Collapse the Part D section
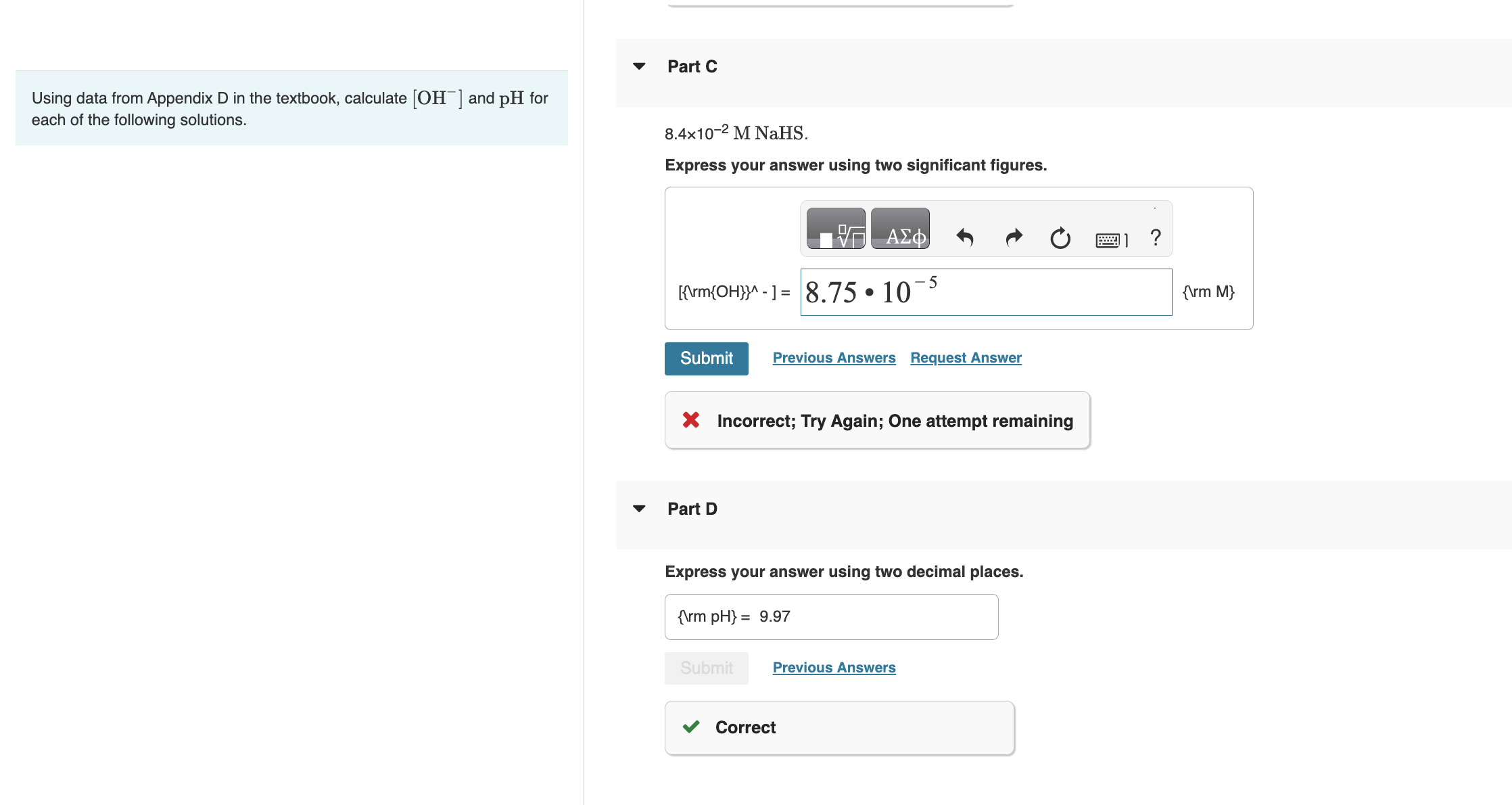Image resolution: width=1512 pixels, height=805 pixels. coord(638,508)
